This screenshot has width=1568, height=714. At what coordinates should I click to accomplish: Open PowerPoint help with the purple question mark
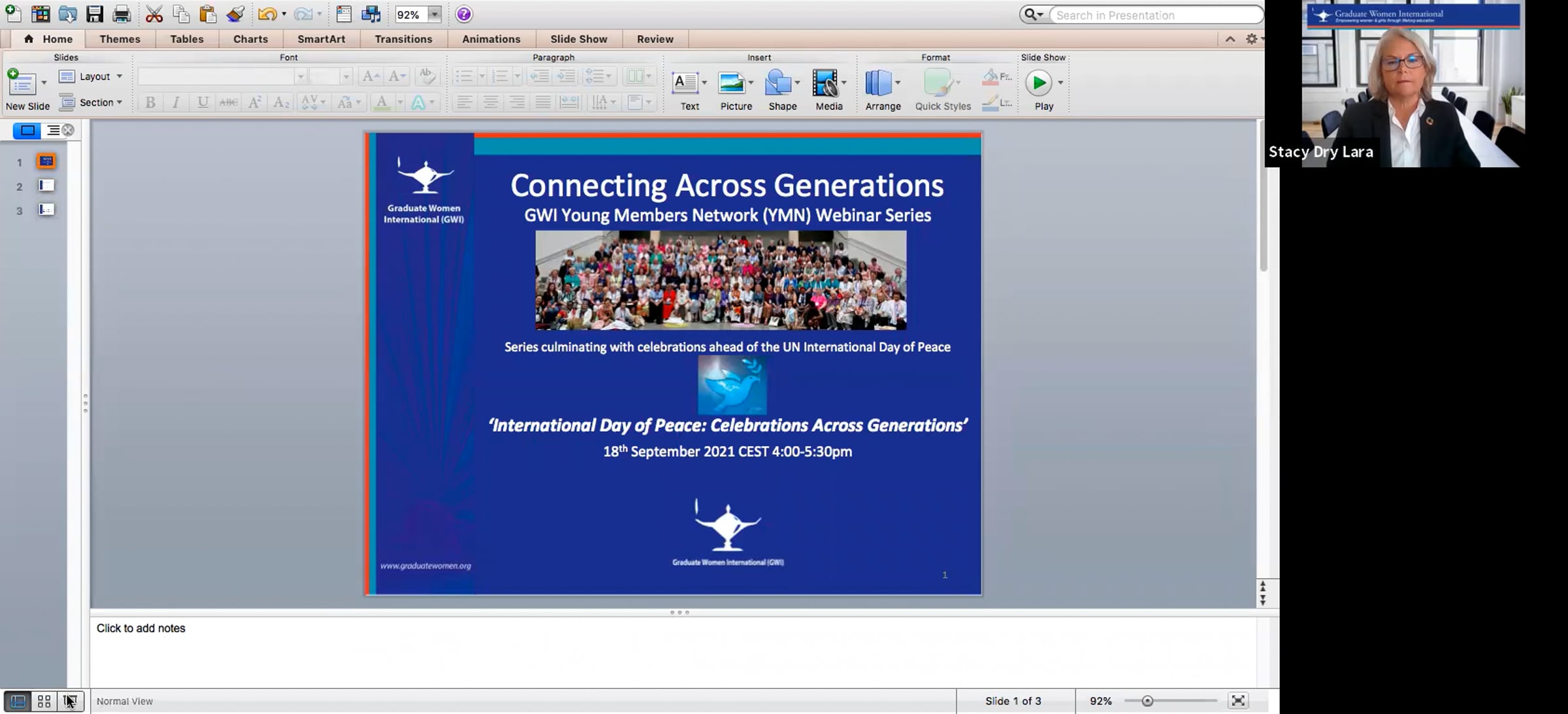(x=464, y=14)
